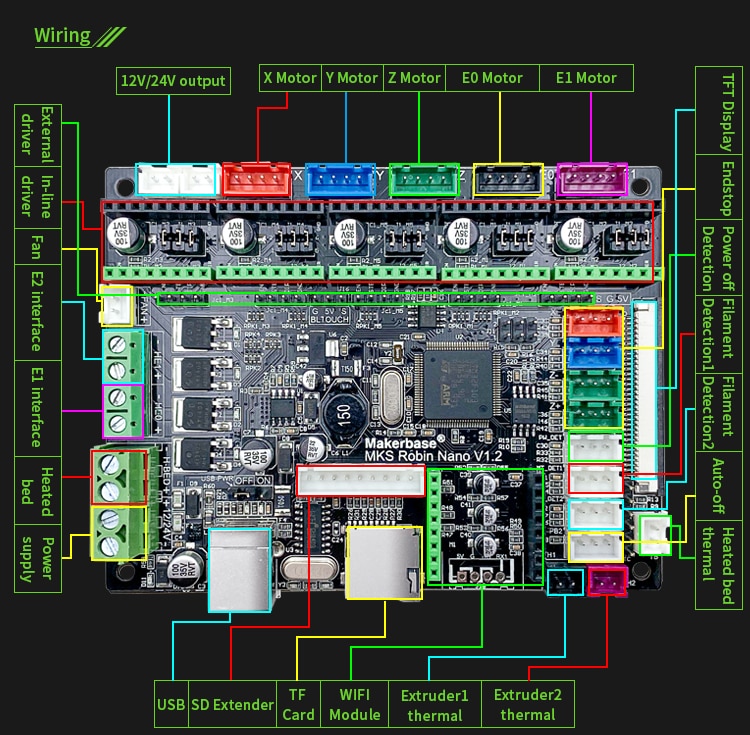Screen dimensions: 750x735
Task: Select the TF Card slot on board
Action: (x=384, y=563)
